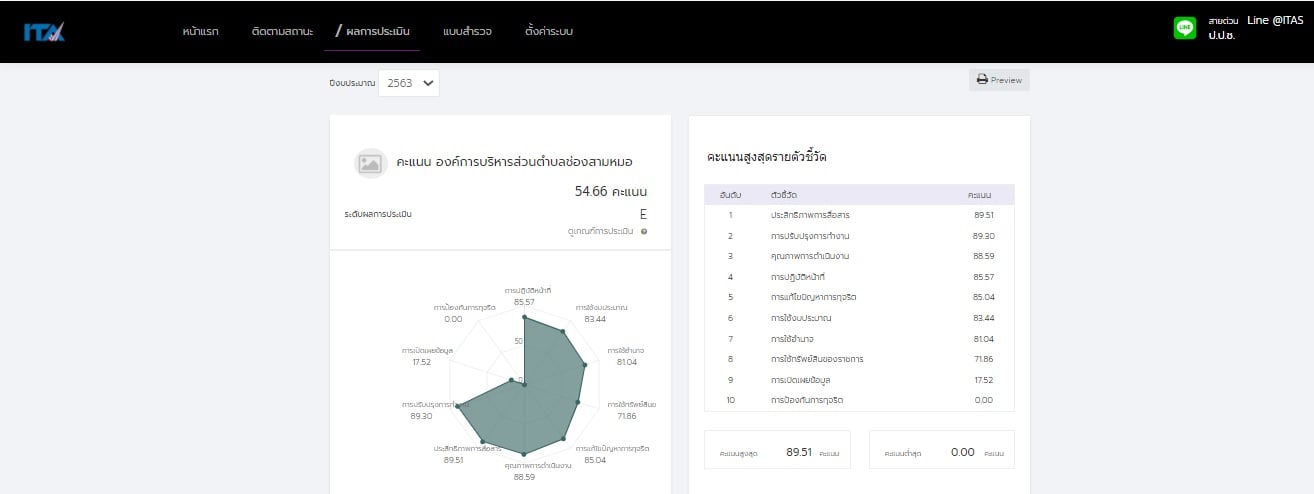Click the lowest score box 0.00

coord(942,452)
